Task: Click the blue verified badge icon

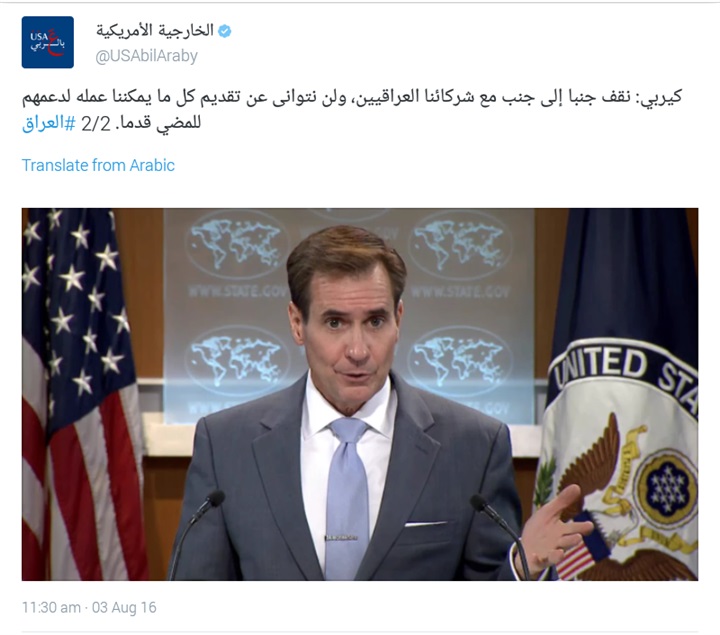Action: point(225,31)
